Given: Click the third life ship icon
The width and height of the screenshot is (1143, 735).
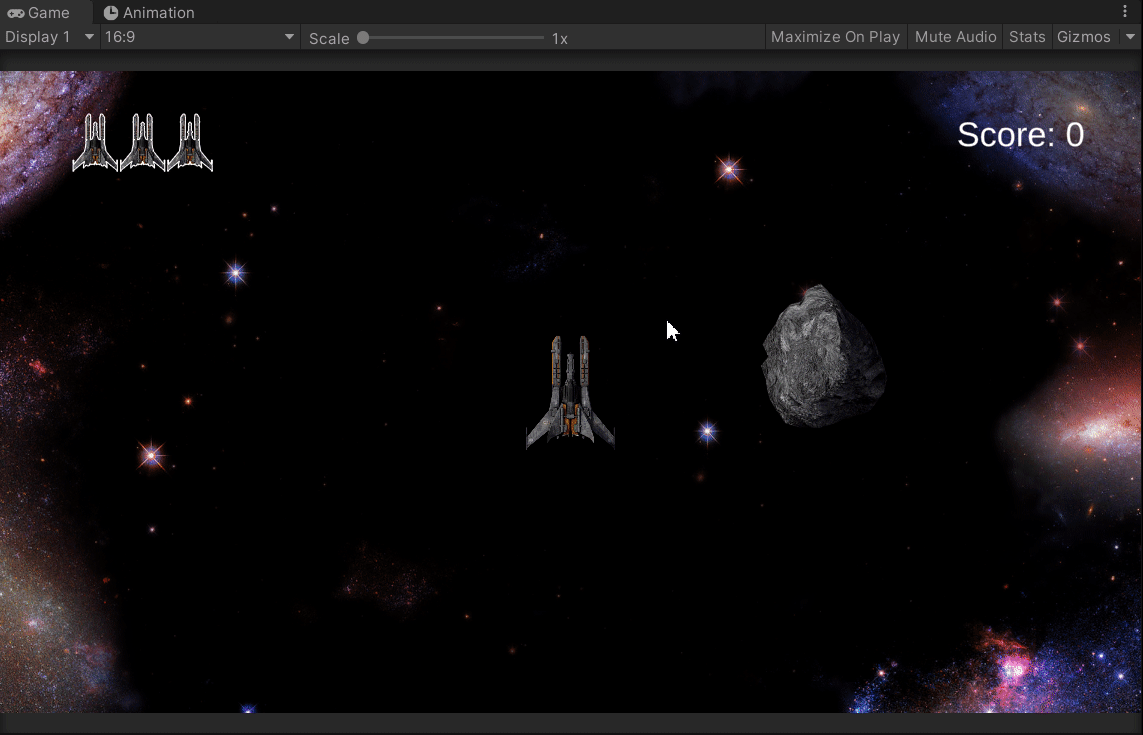Looking at the screenshot, I should [x=189, y=142].
